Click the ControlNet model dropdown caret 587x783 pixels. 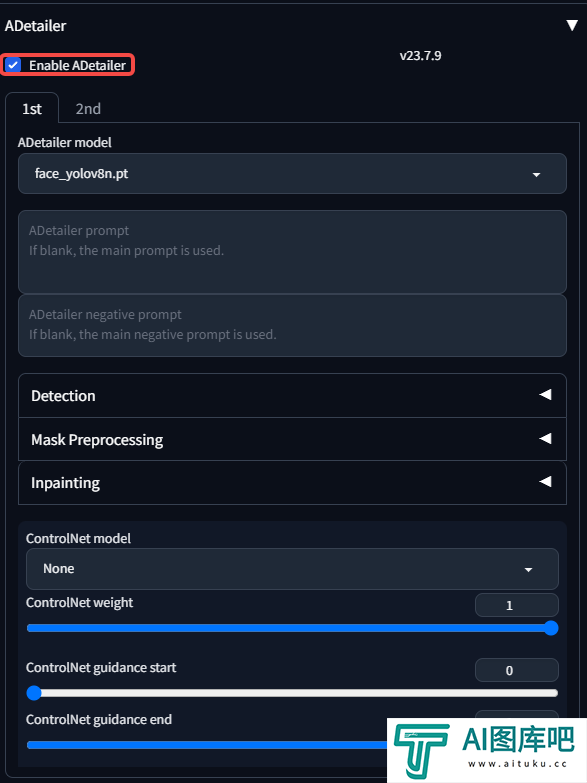pos(528,569)
